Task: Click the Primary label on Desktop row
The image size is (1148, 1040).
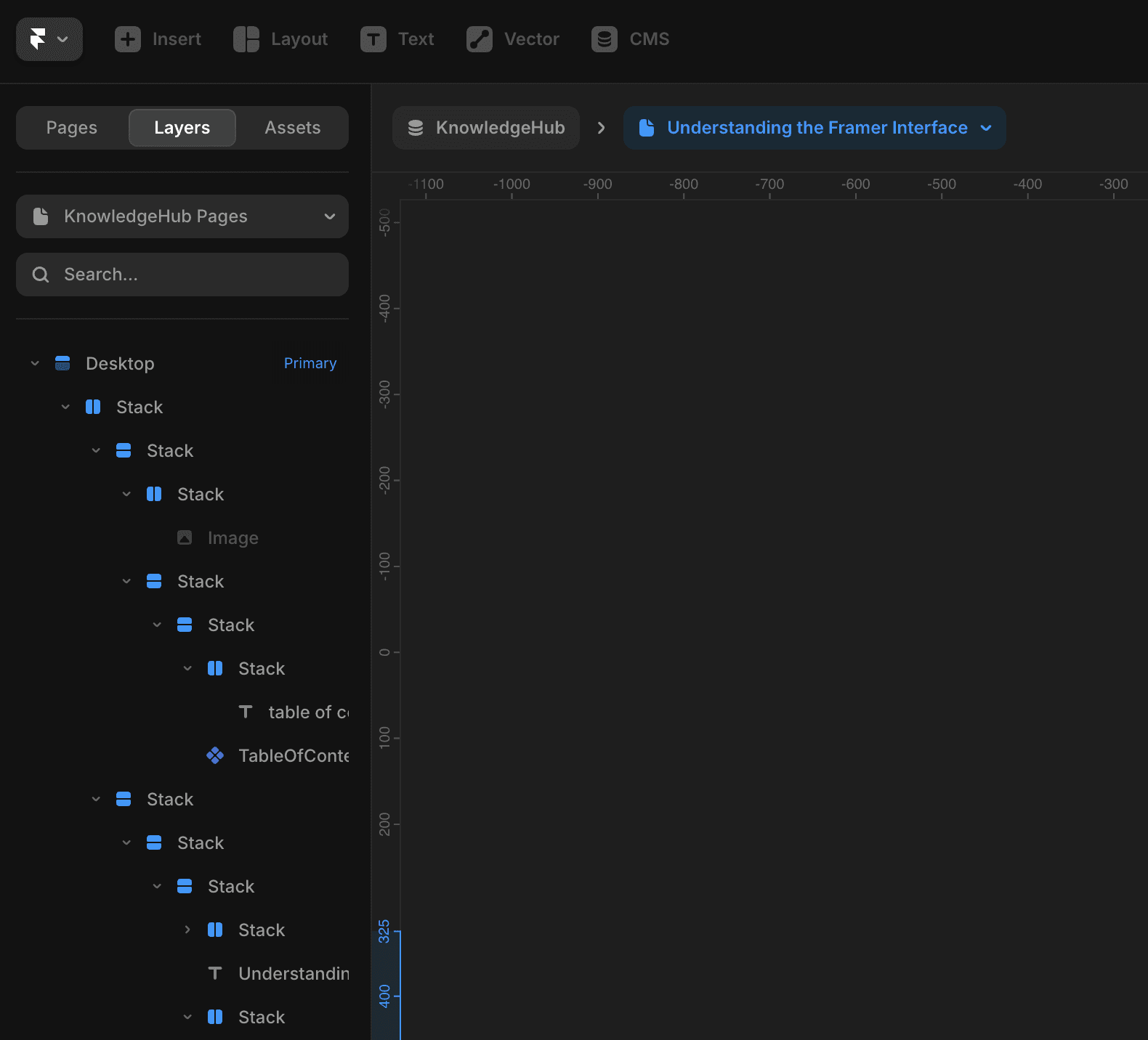Action: [310, 363]
